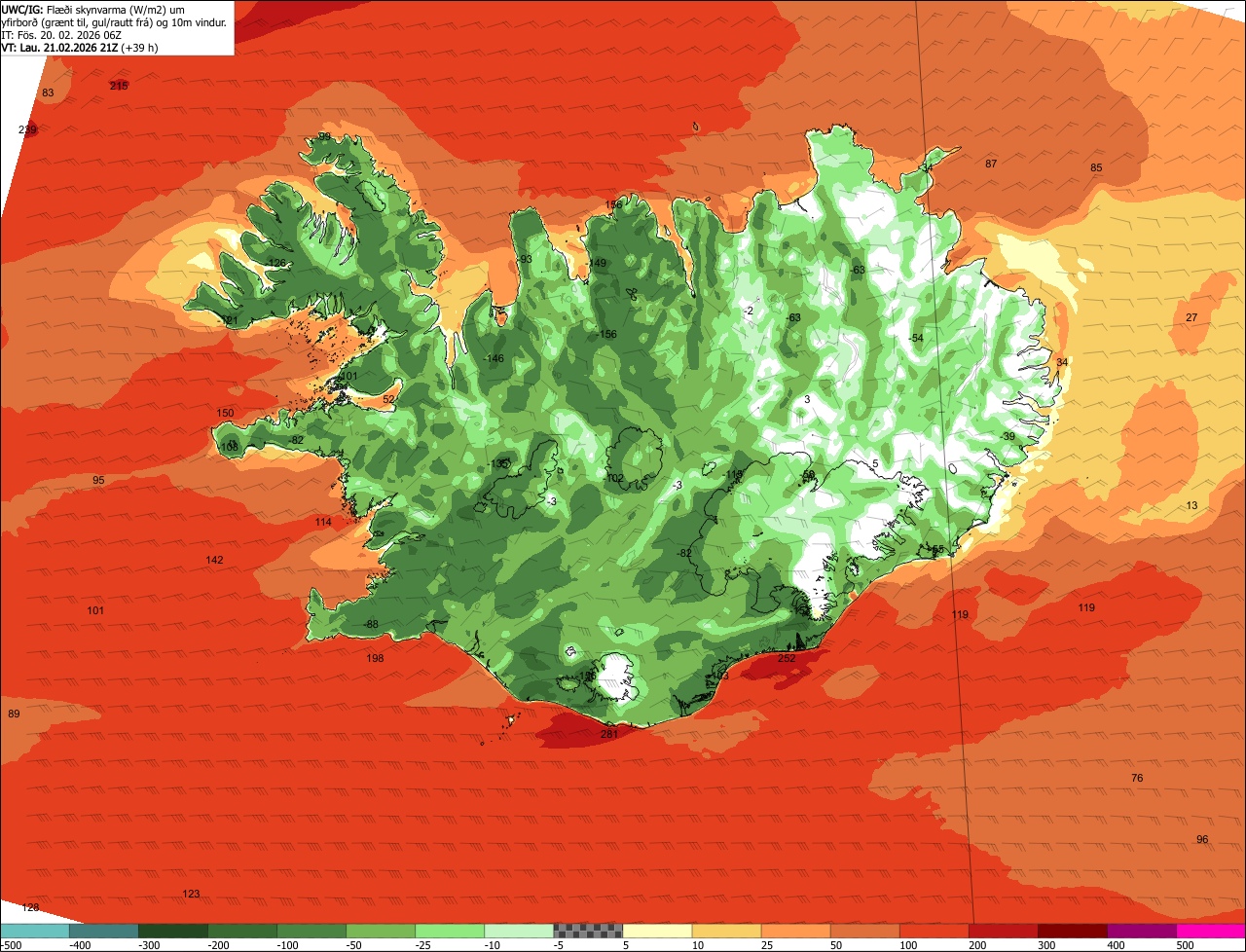Click the map value -149 in north Iceland

click(597, 264)
